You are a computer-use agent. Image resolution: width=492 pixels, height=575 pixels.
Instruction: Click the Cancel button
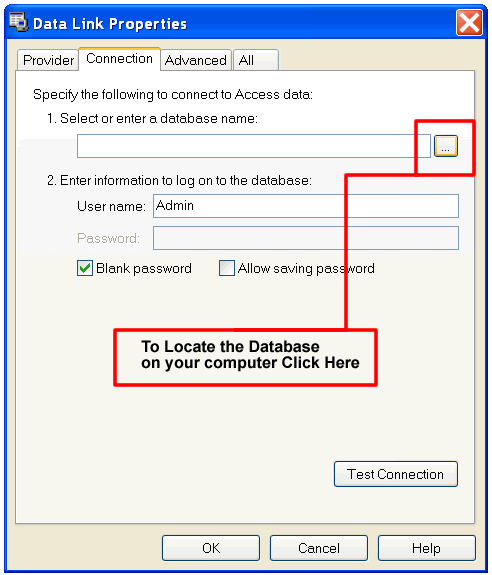coord(319,548)
